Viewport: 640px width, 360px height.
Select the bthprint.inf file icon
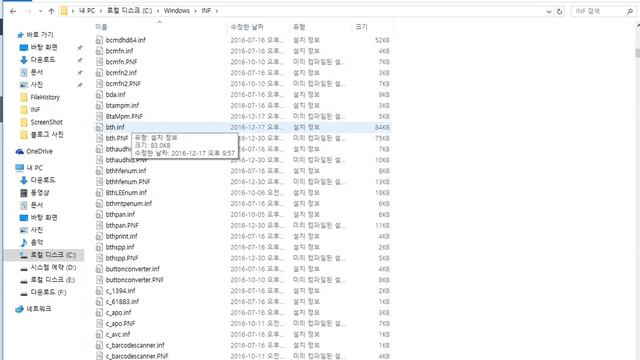pos(99,236)
